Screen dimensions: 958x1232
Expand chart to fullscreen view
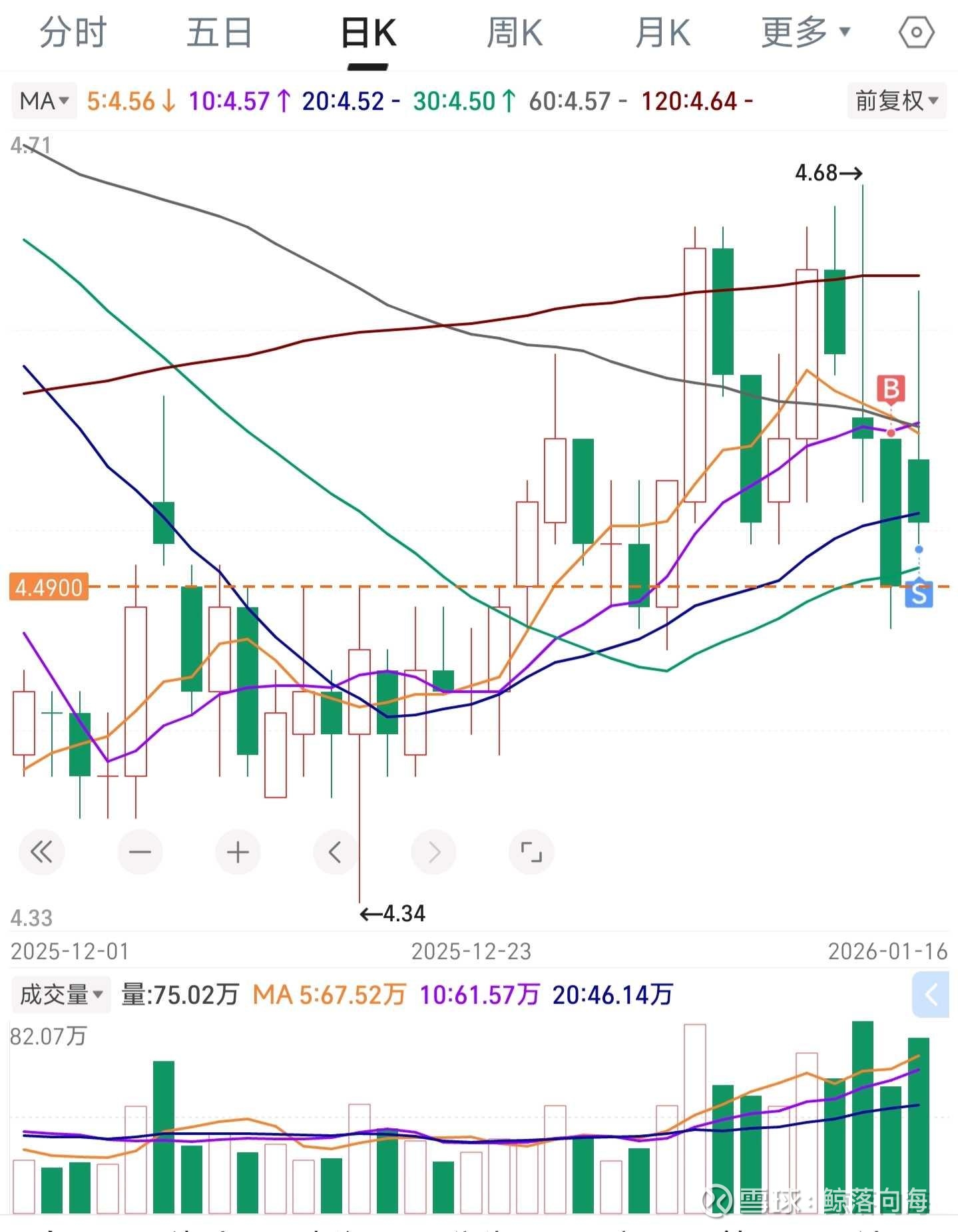pos(531,852)
